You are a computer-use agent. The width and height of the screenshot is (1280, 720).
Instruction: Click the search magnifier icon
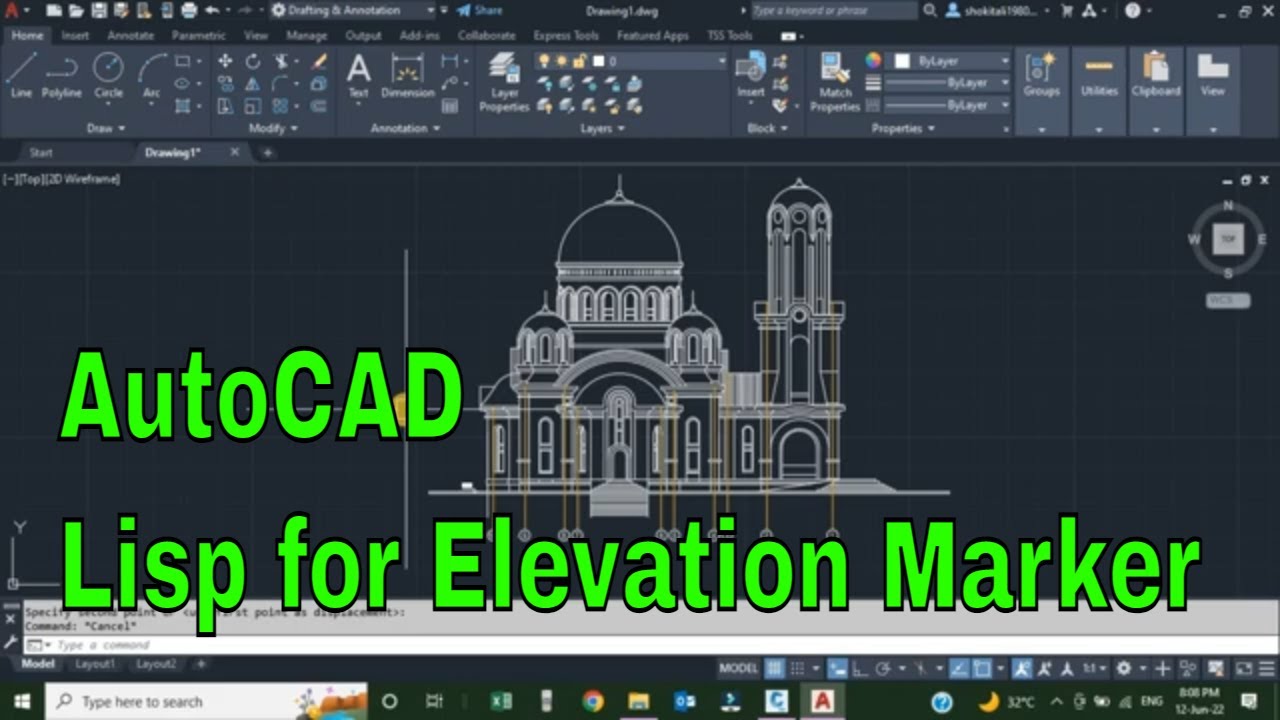(930, 10)
